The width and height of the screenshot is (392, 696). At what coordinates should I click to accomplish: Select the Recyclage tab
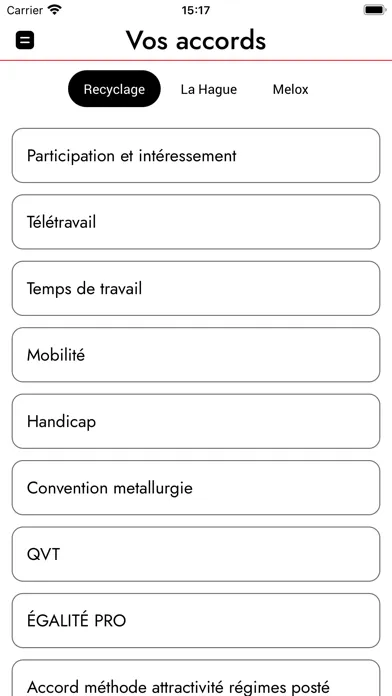(114, 89)
